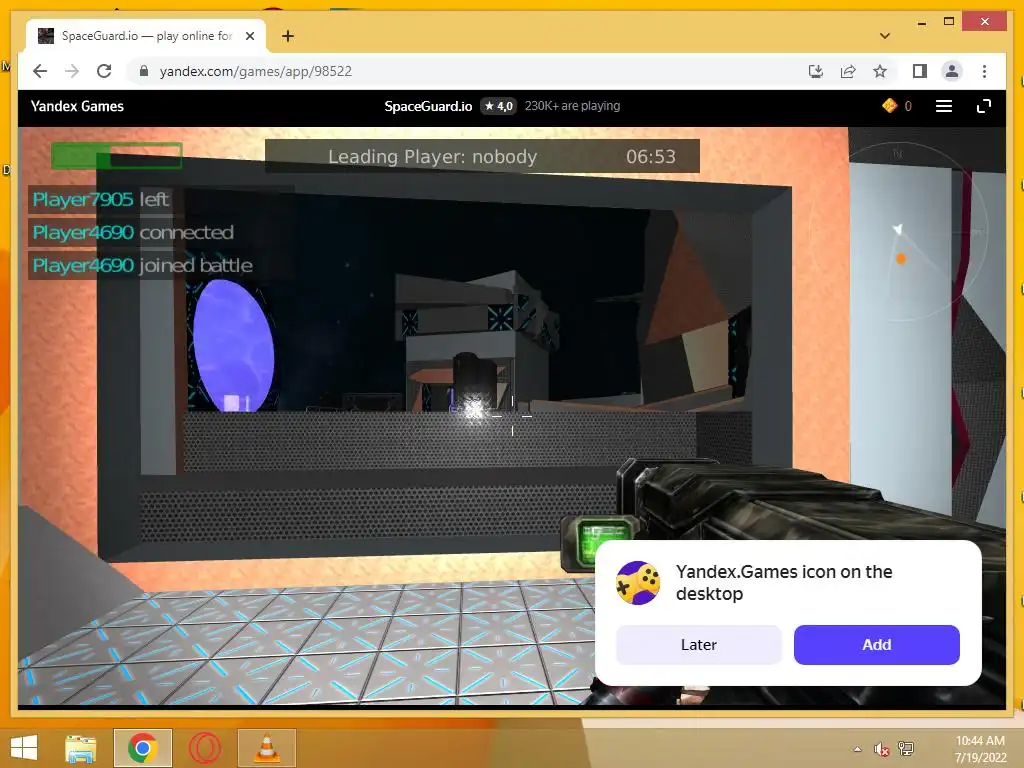Image resolution: width=1024 pixels, height=768 pixels.
Task: Launch Opera from the taskbar
Action: (204, 748)
